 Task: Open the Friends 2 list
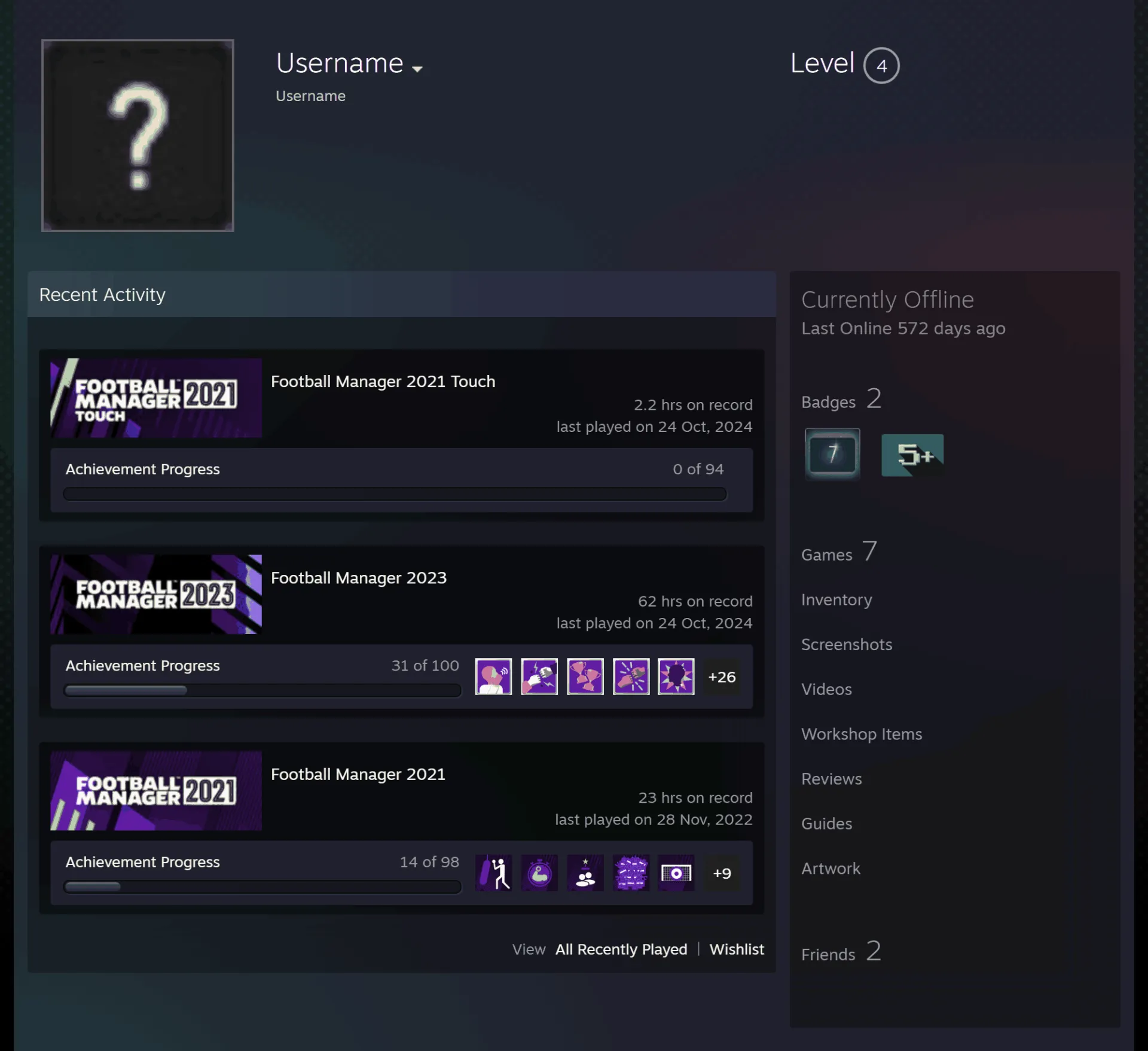[841, 952]
